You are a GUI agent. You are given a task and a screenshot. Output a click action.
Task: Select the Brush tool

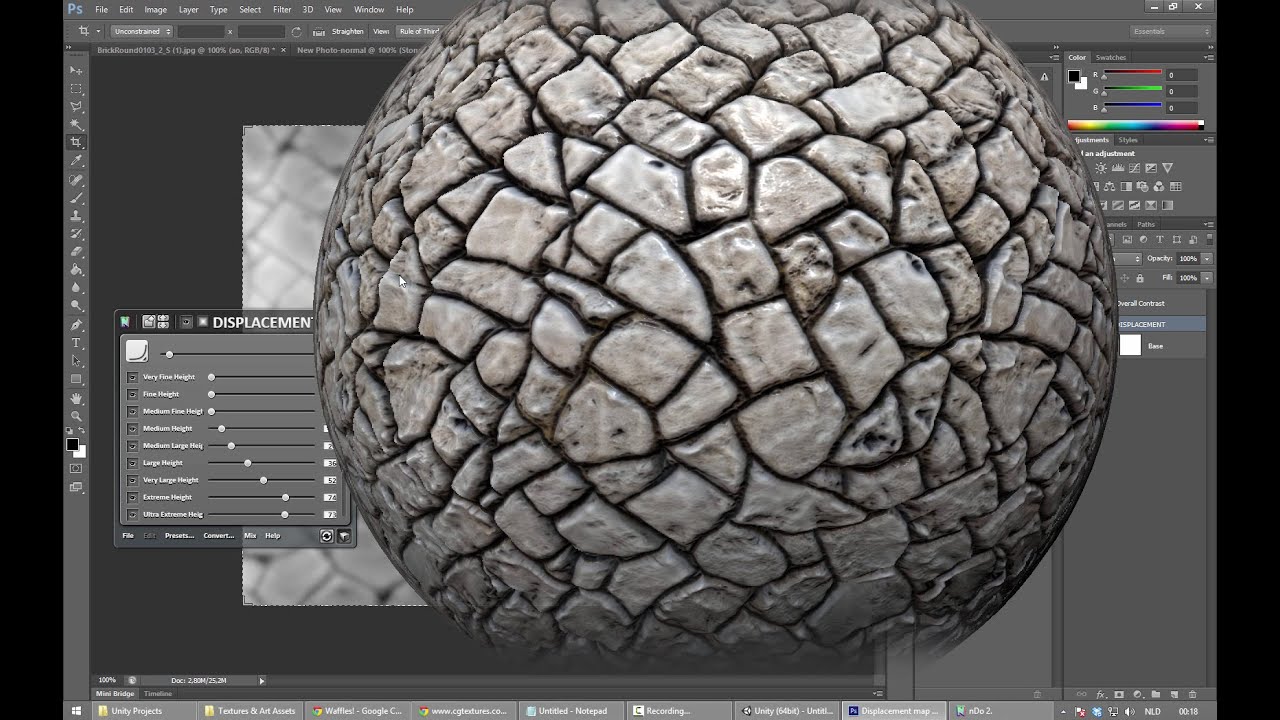click(76, 198)
